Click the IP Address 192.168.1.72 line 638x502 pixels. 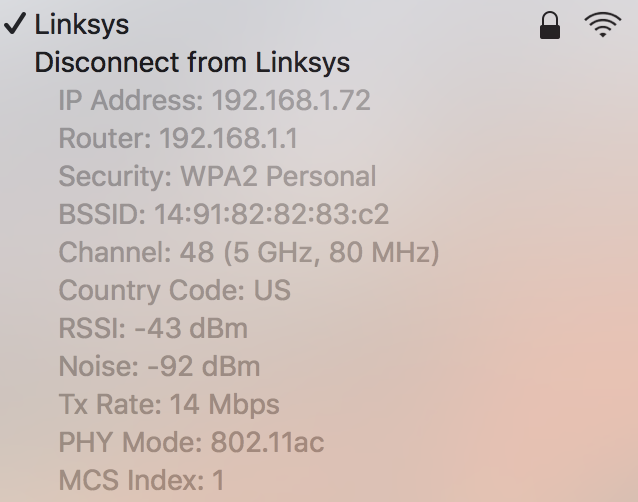(214, 100)
